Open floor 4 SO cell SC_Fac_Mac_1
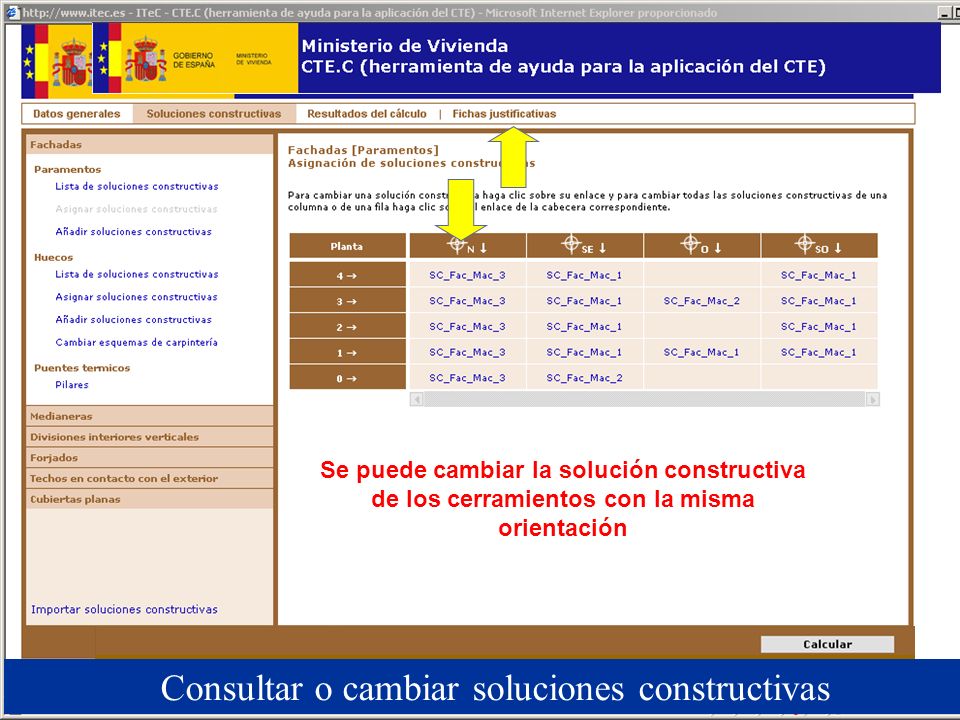Viewport: 960px width, 720px height. [x=819, y=276]
